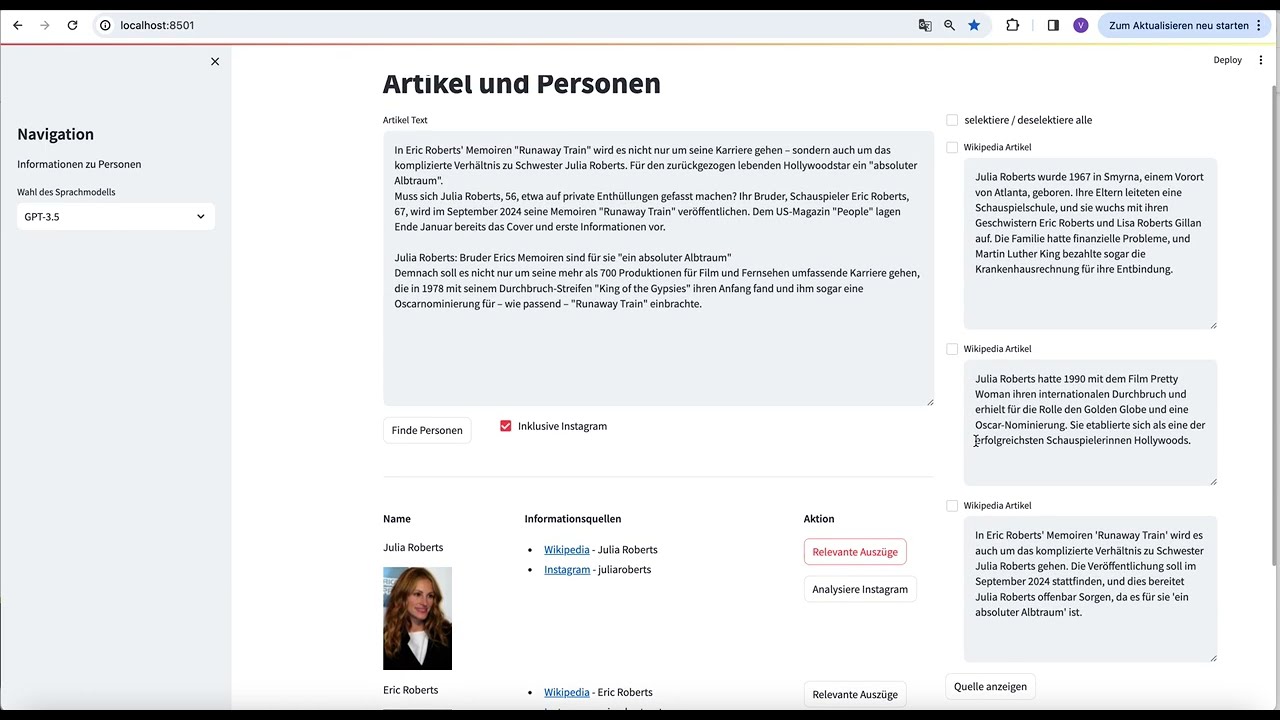The image size is (1280, 720).
Task: Click the Julia Roberts photo
Action: tap(417, 618)
